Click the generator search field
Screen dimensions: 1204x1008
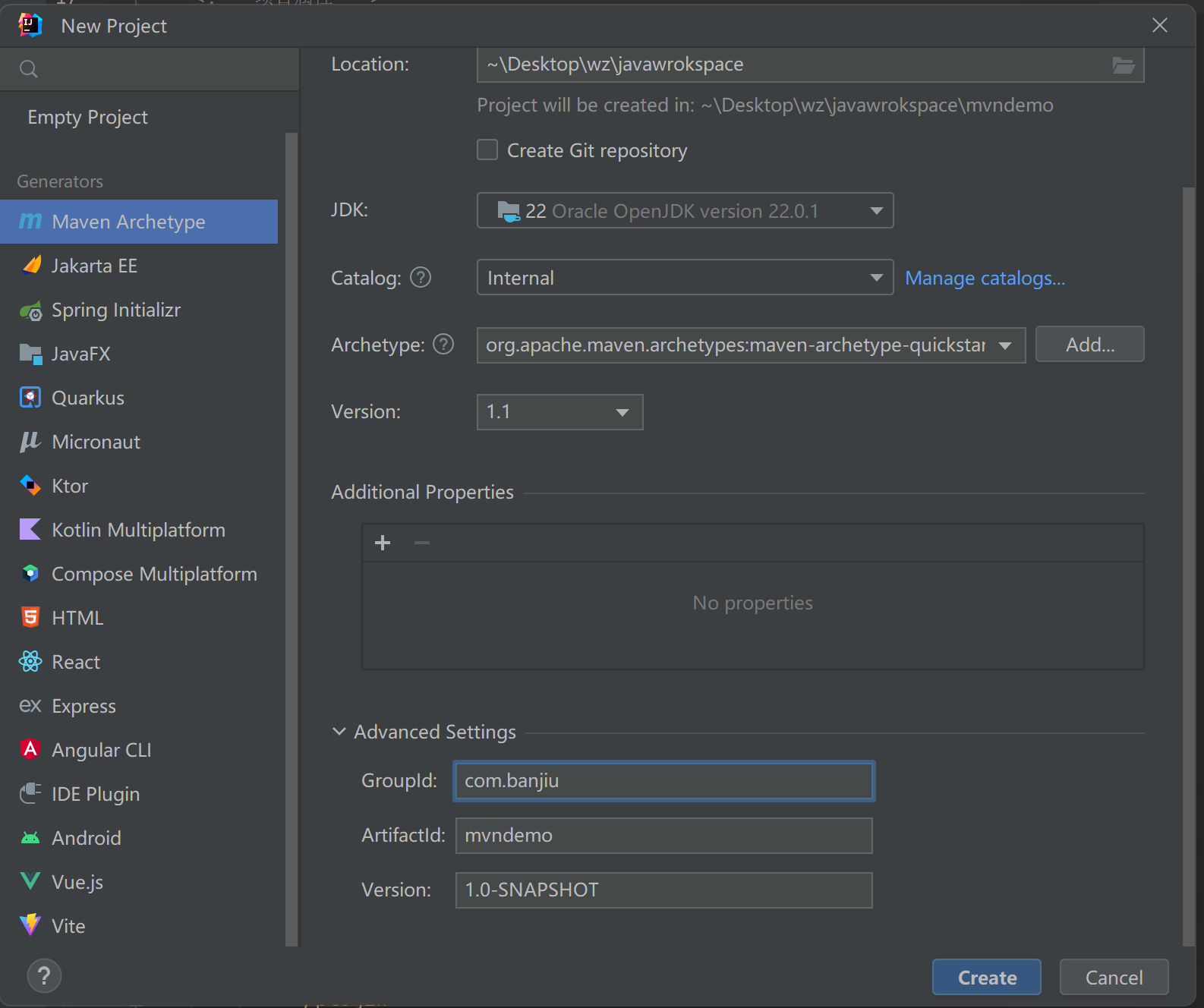click(x=150, y=69)
